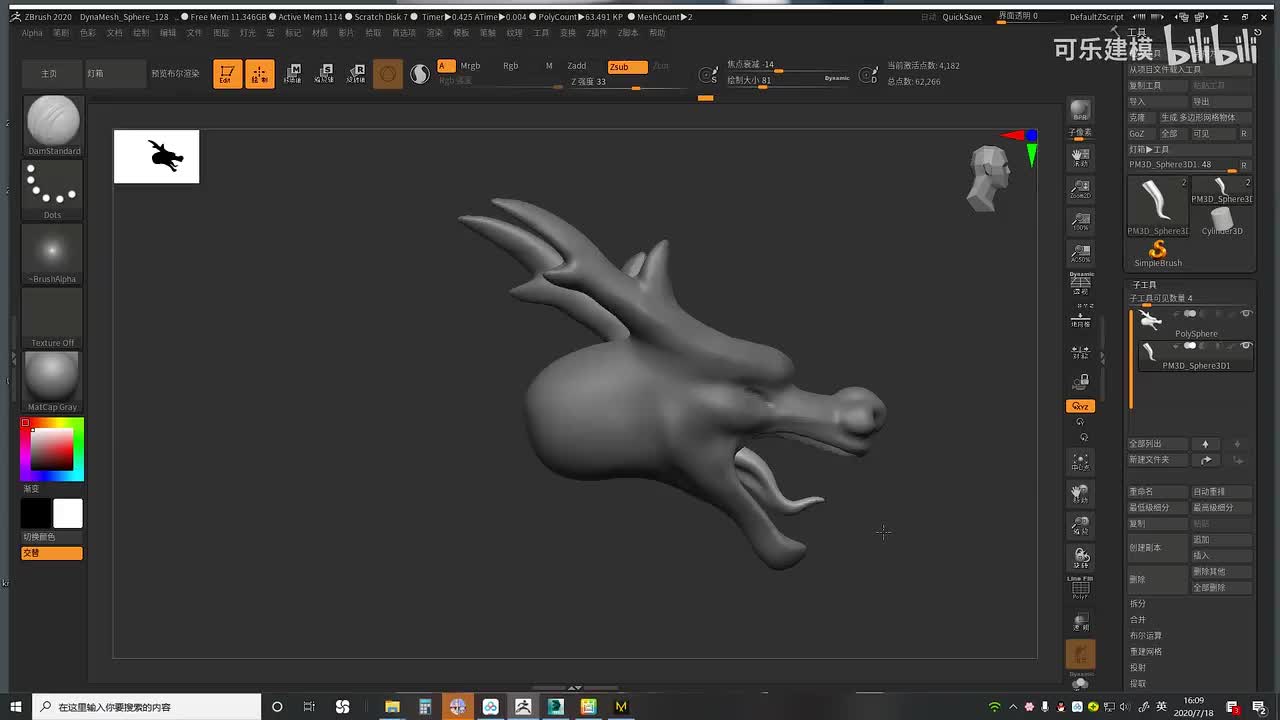Expand the 重建网格 (Remesh) section
Image resolution: width=1280 pixels, height=720 pixels.
pos(1146,652)
